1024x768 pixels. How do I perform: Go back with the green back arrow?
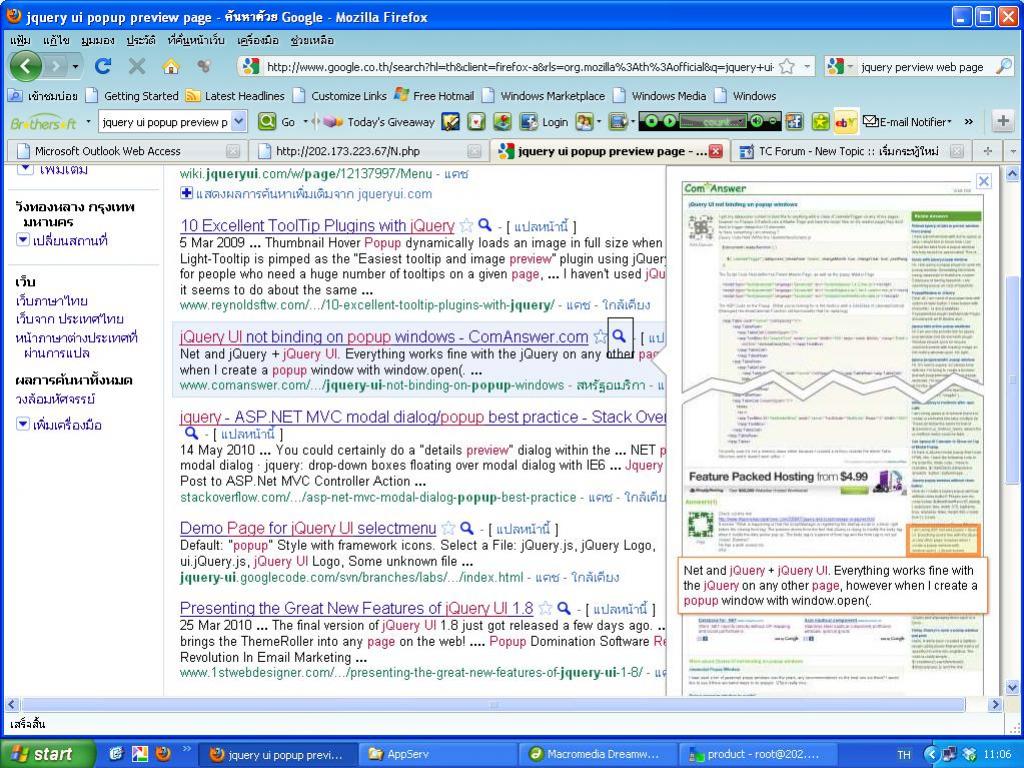coord(26,66)
